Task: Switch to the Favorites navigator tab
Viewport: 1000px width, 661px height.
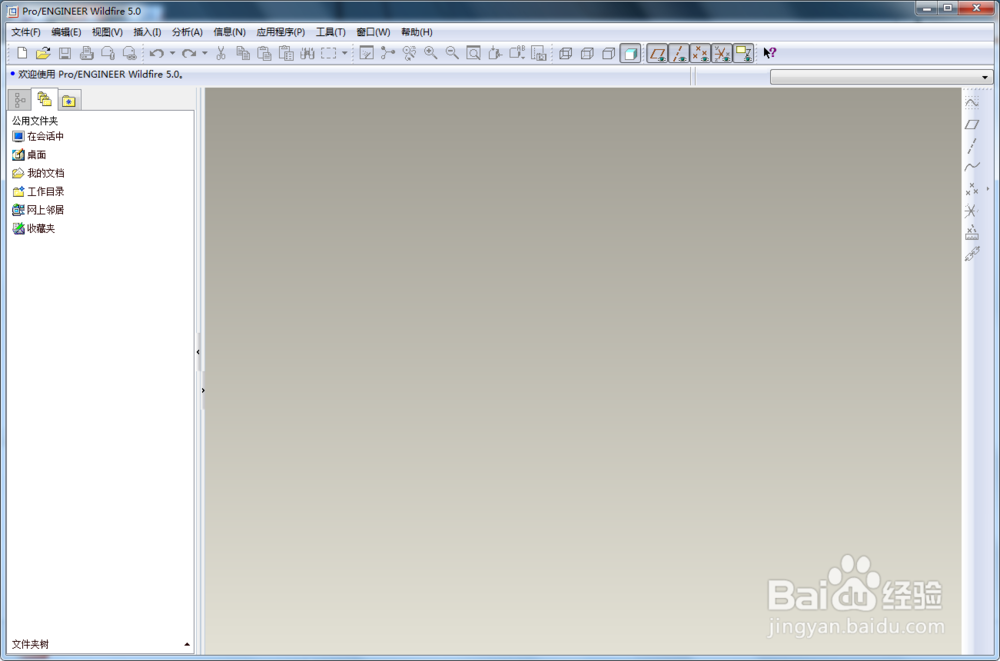Action: point(68,101)
